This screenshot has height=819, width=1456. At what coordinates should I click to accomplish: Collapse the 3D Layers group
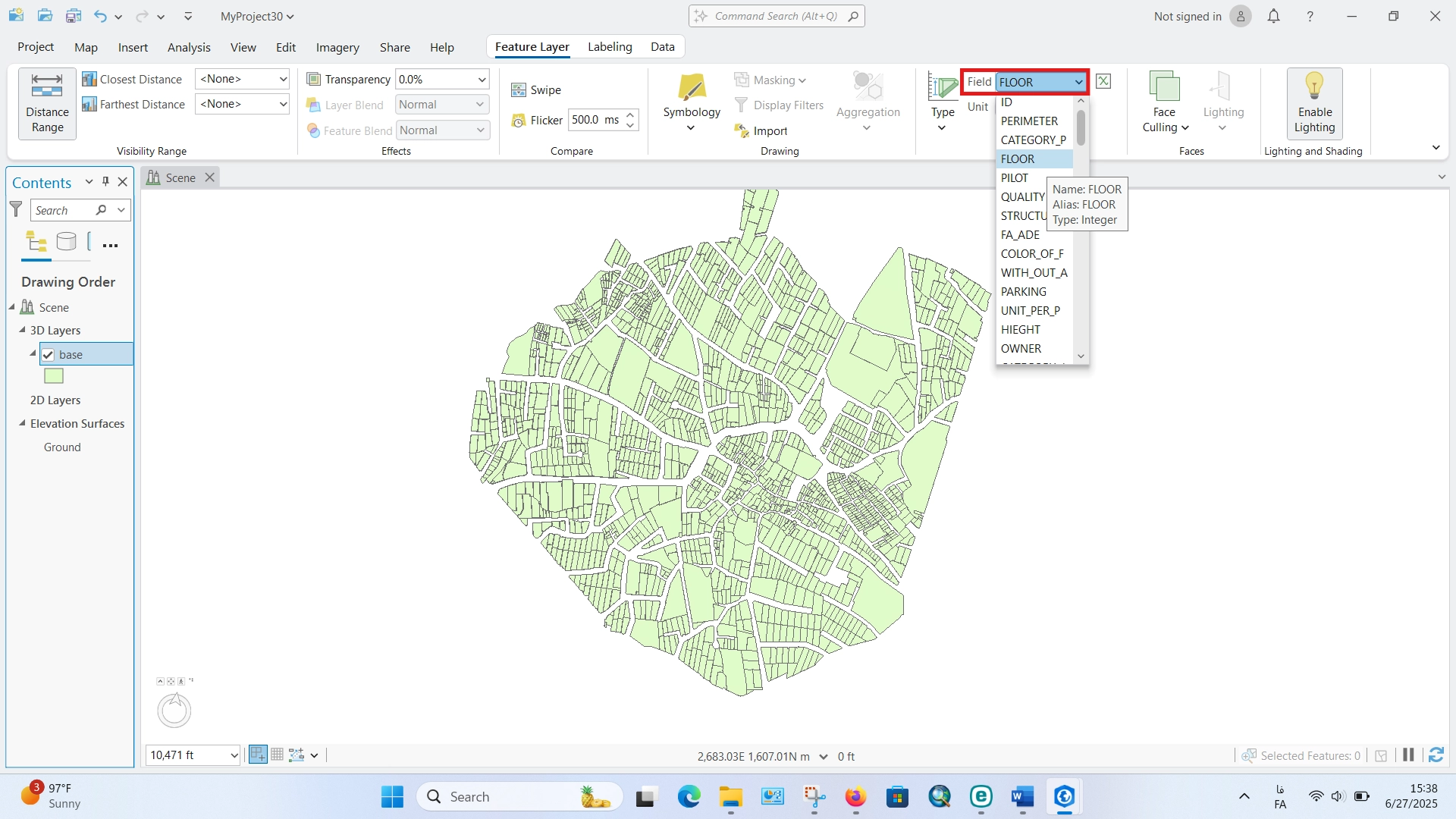tap(22, 330)
